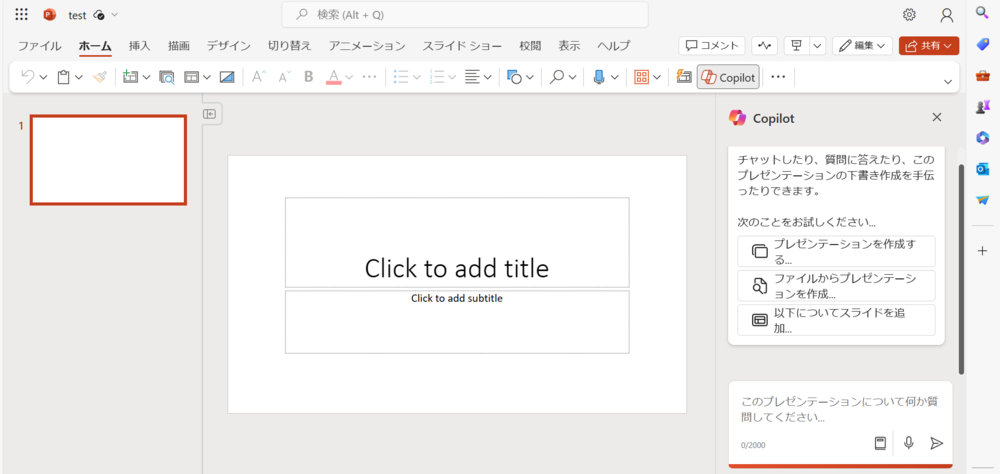The height and width of the screenshot is (474, 1000).
Task: Switch to the スライド ショー tab
Action: coord(462,46)
